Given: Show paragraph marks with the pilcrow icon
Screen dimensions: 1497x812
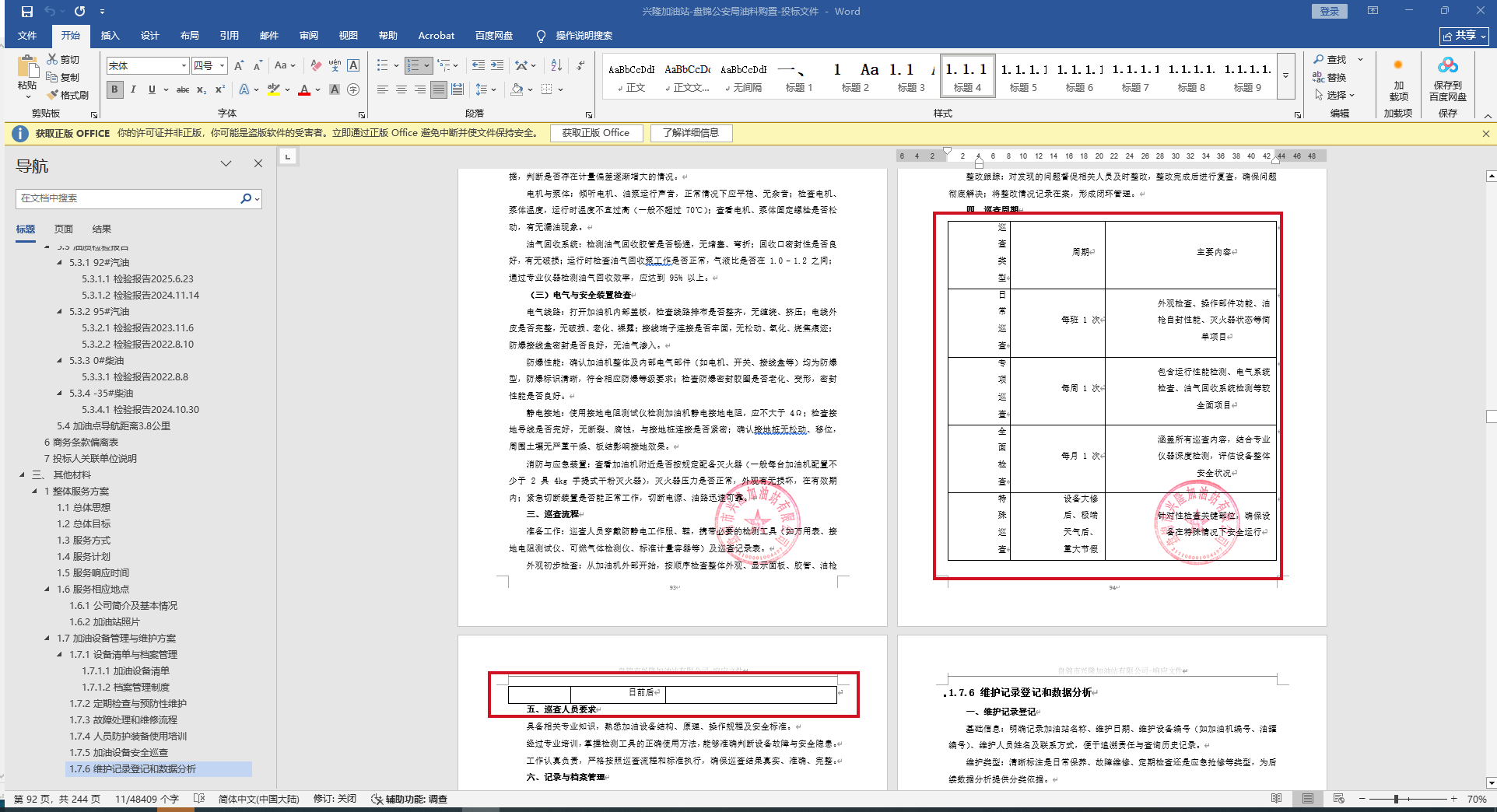Looking at the screenshot, I should coord(581,66).
